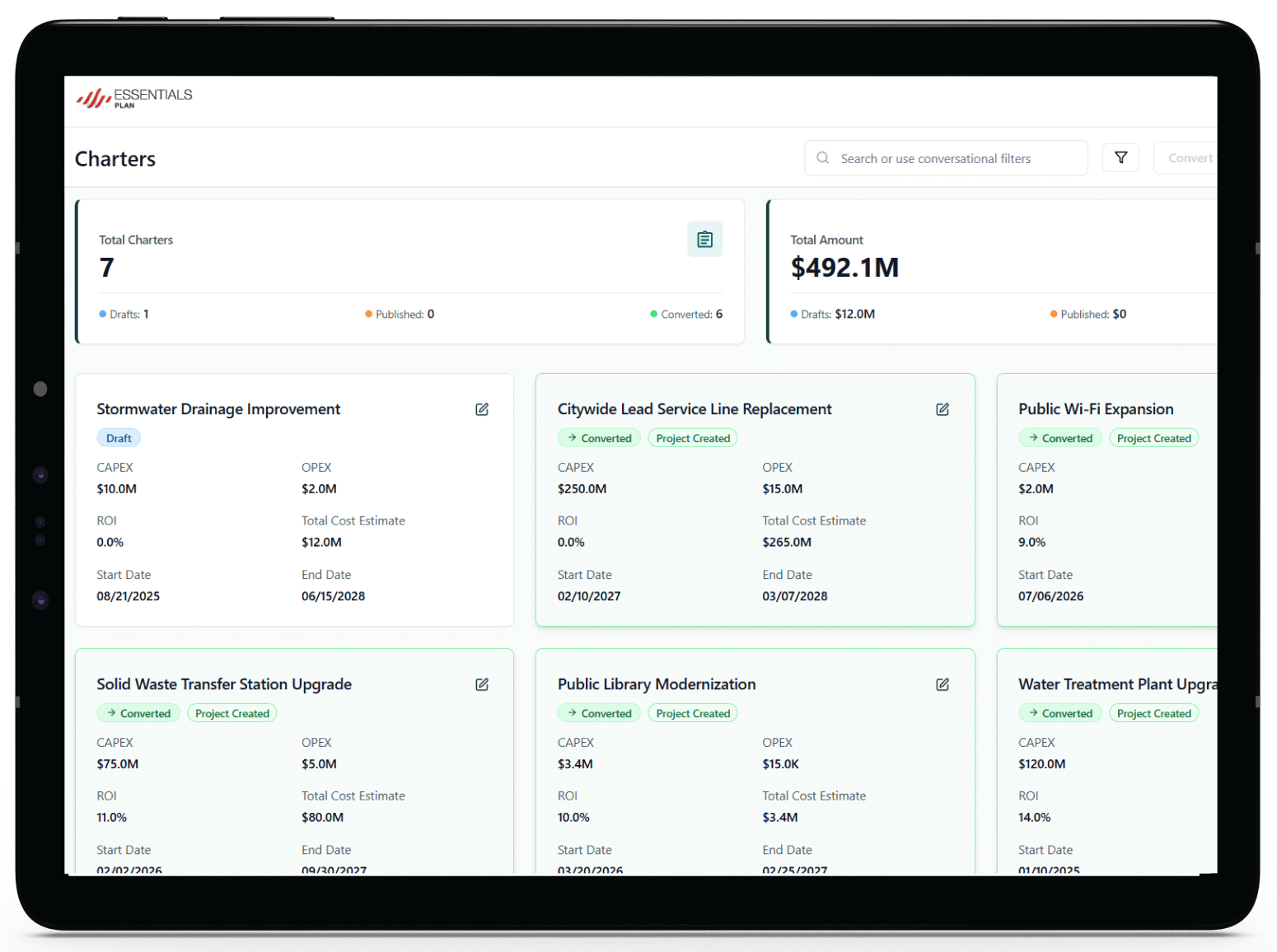Open the Public Wi-Fi Expansion charter card
This screenshot has width=1277, height=952.
coord(1095,409)
